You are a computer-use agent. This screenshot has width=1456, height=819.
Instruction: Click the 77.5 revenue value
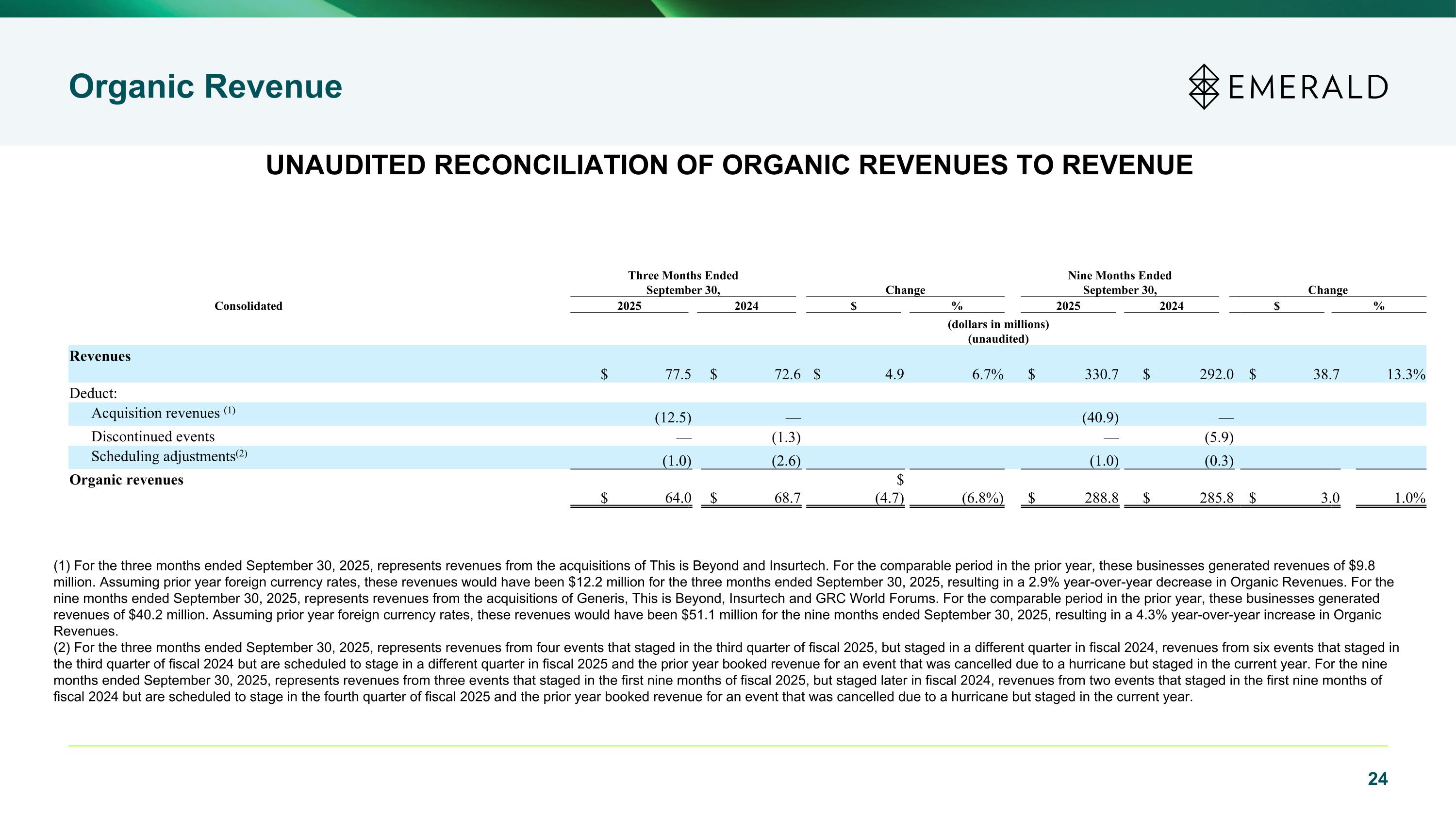(678, 374)
